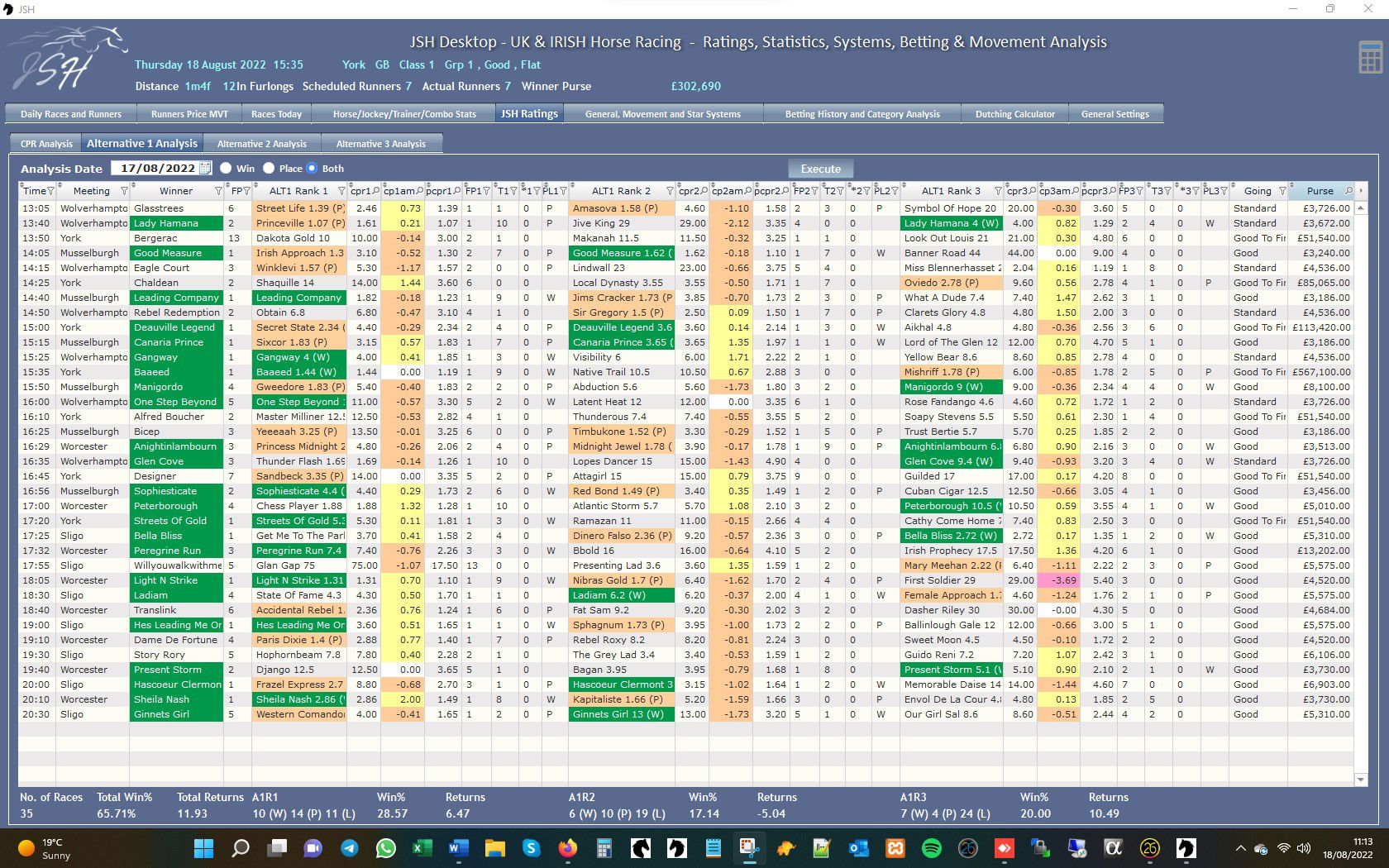
Task: Open Horse/Jockey/Trainer/Combo Stats tab
Action: tap(404, 114)
